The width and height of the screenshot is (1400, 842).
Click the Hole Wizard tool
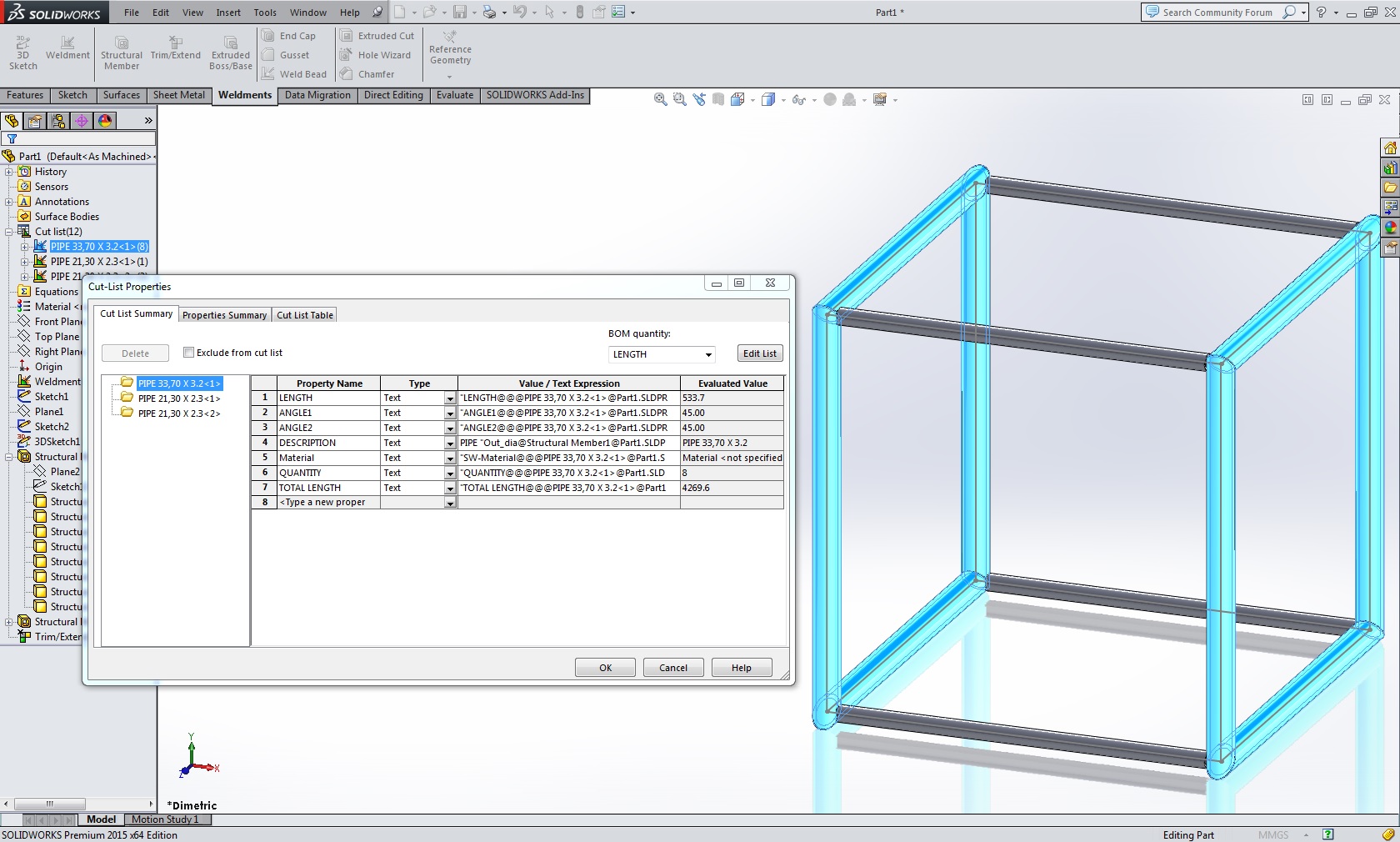click(x=376, y=55)
